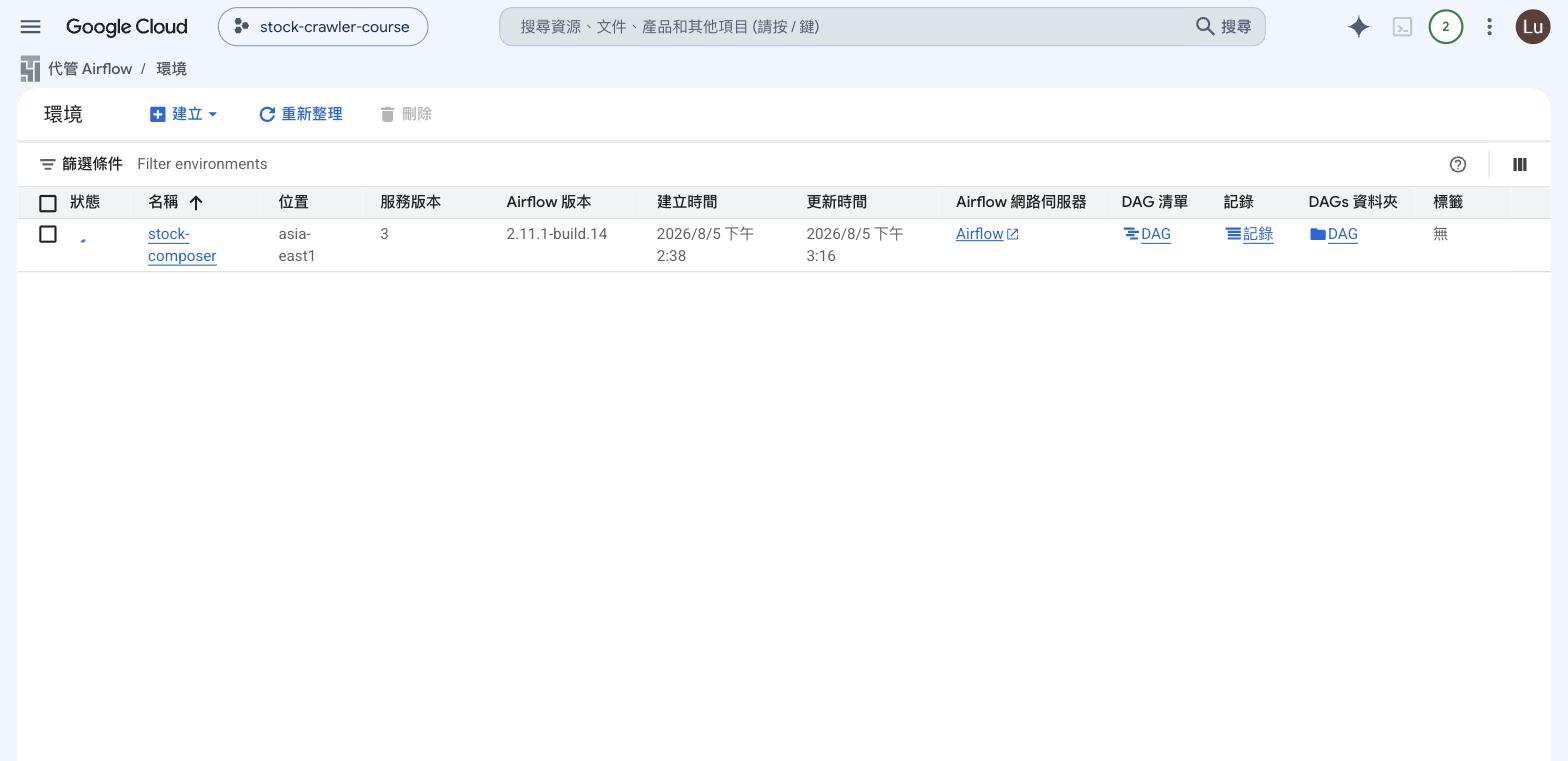Open the DAG list link
The image size is (1568, 761).
tap(1147, 234)
